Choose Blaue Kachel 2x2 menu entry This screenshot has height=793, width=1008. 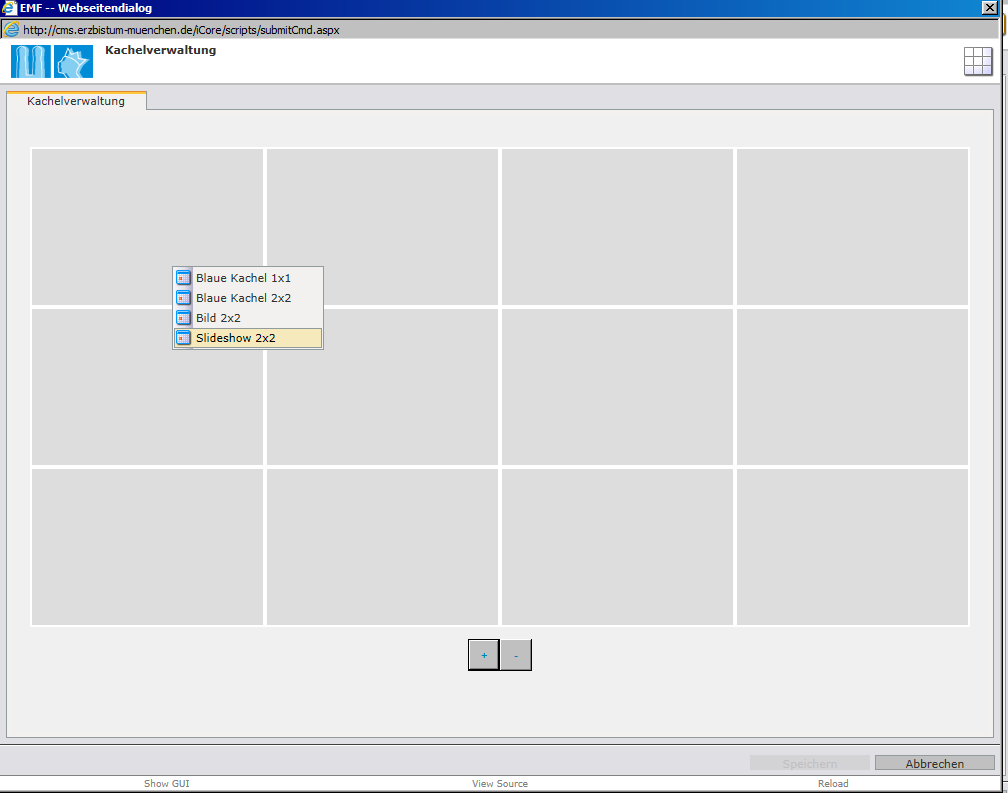click(243, 298)
